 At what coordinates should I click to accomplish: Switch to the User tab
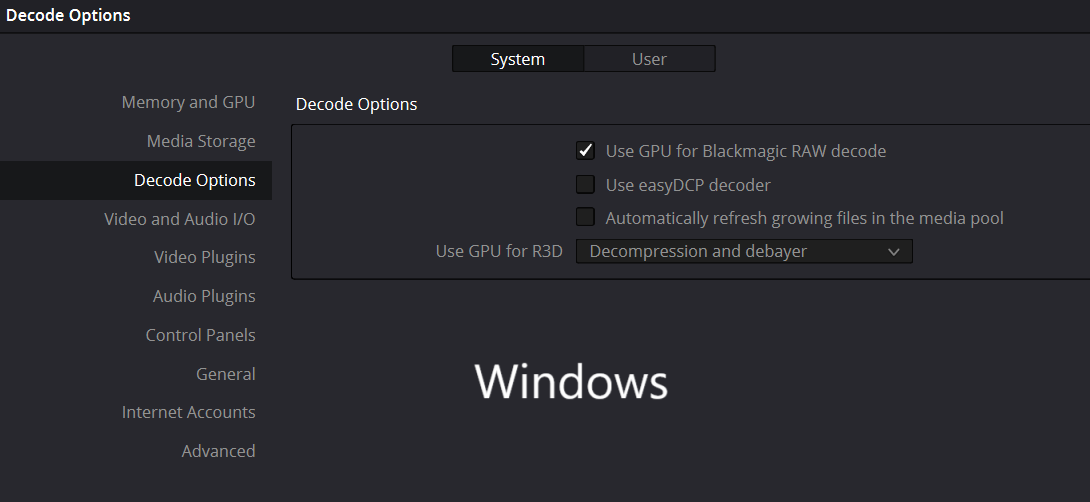tap(649, 59)
